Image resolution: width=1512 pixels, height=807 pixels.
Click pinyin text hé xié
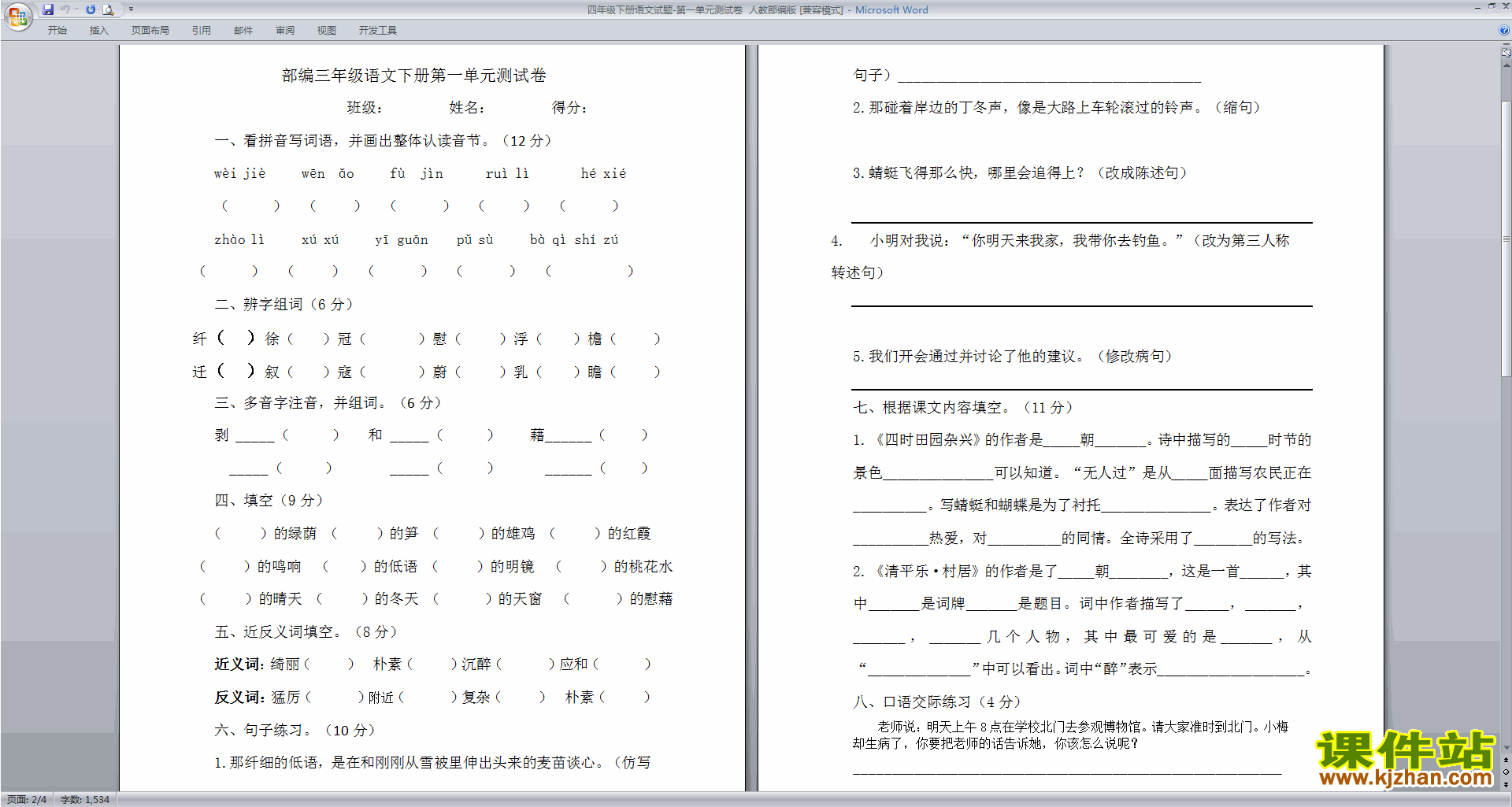coord(603,173)
